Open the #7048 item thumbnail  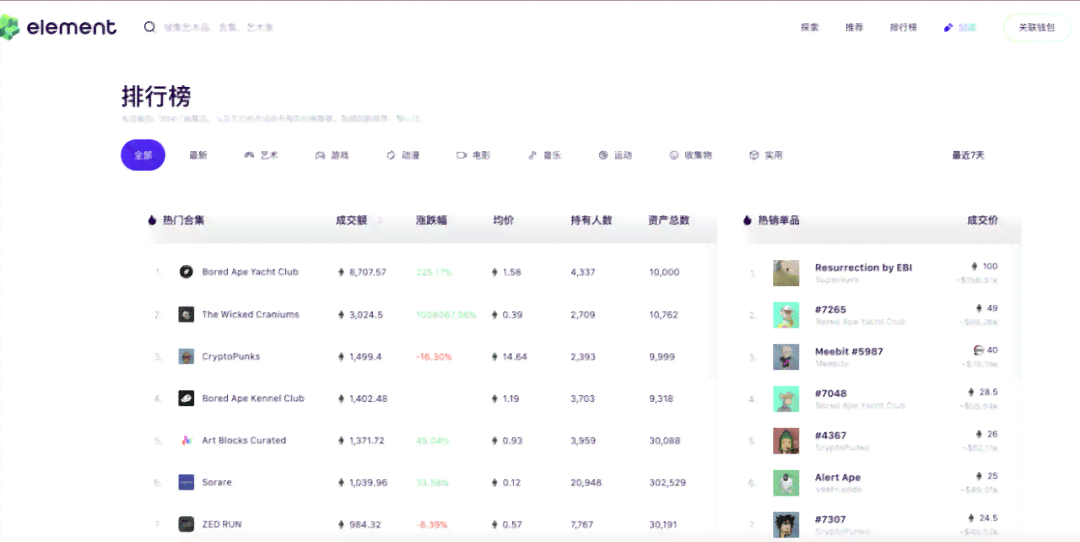tap(786, 399)
